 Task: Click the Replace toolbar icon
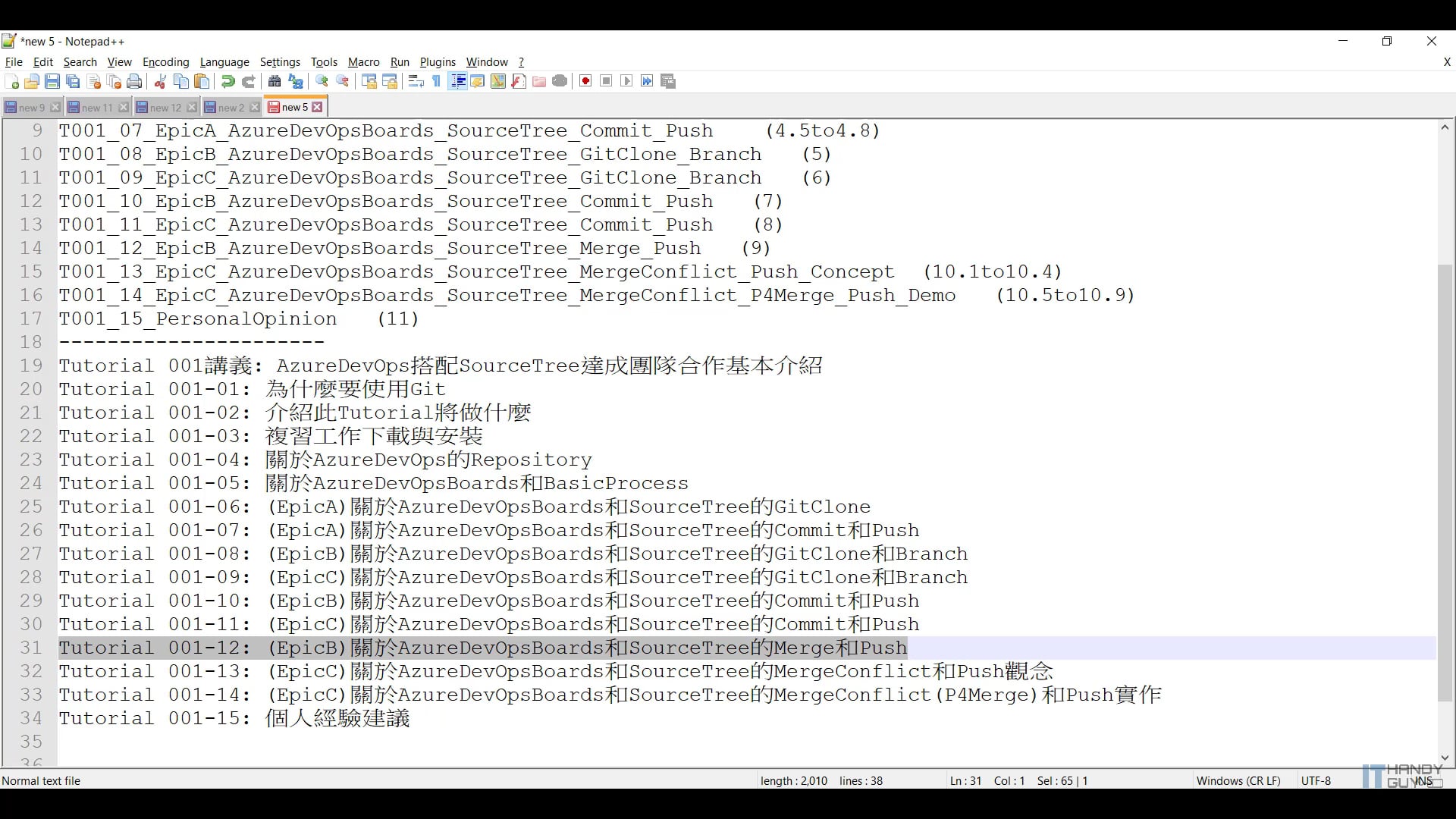click(295, 81)
